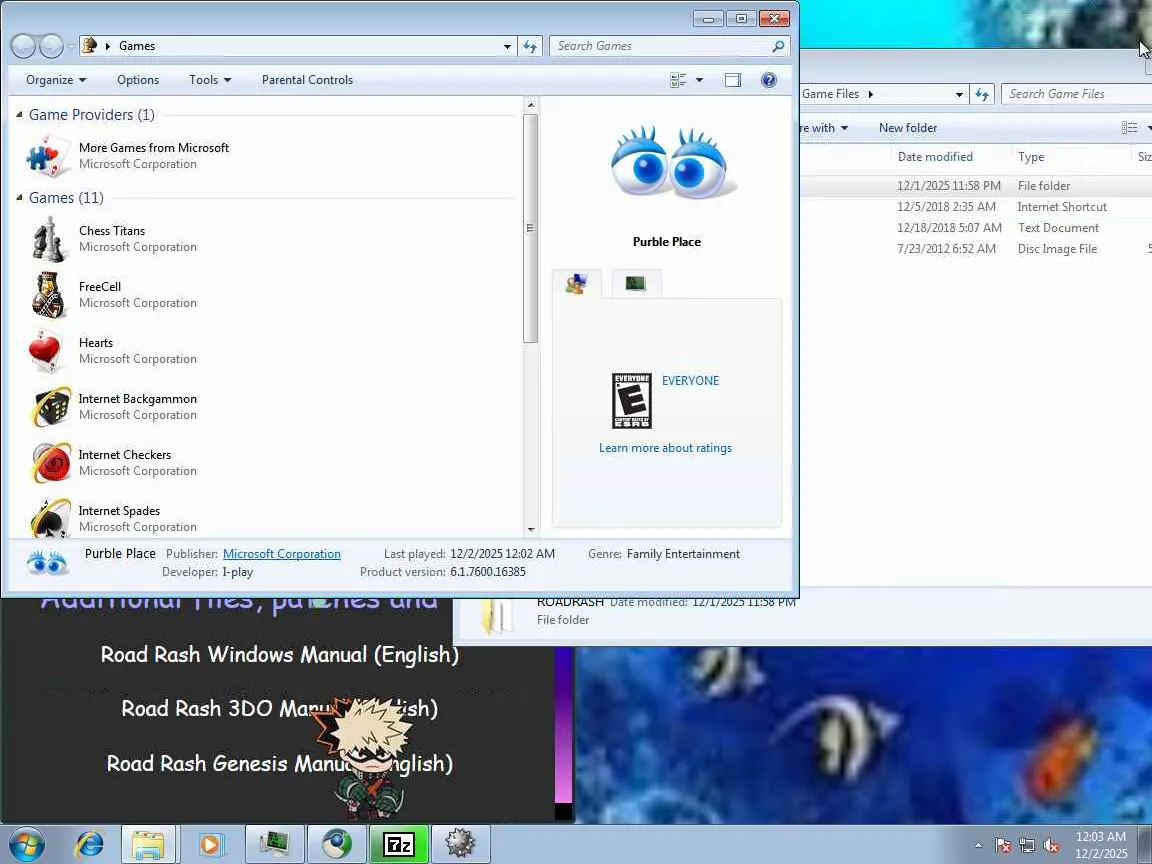1152x864 pixels.
Task: Select the Hearts game icon
Action: (x=46, y=350)
